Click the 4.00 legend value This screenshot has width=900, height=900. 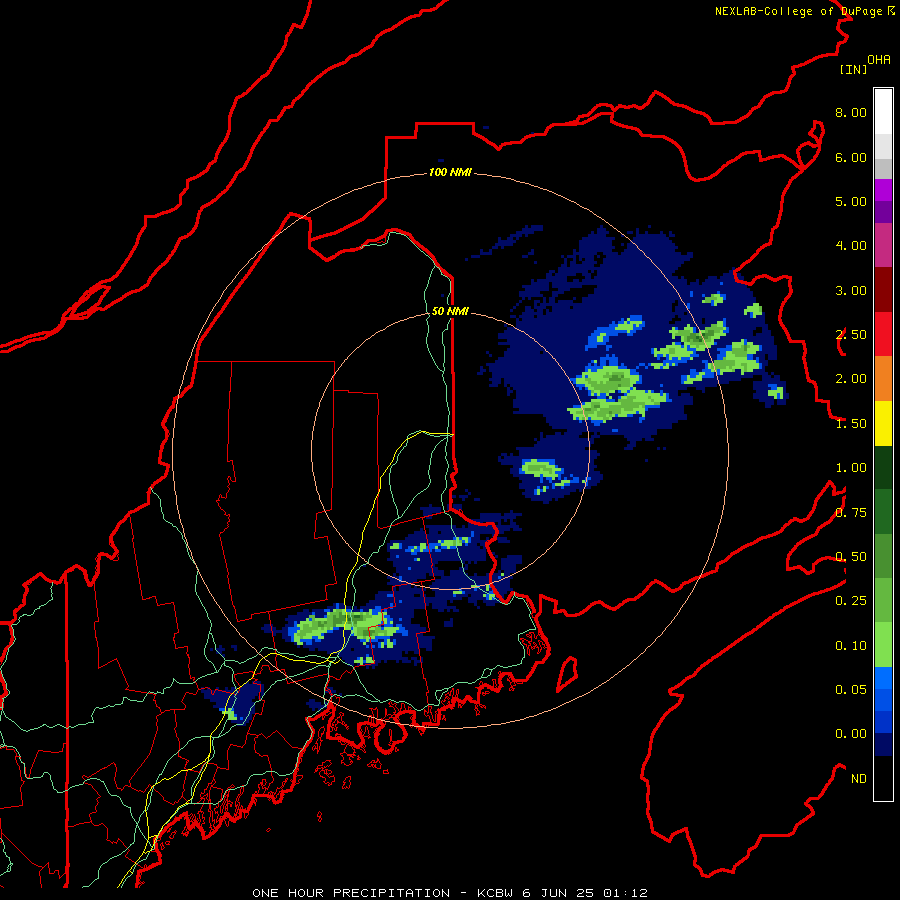[x=851, y=246]
